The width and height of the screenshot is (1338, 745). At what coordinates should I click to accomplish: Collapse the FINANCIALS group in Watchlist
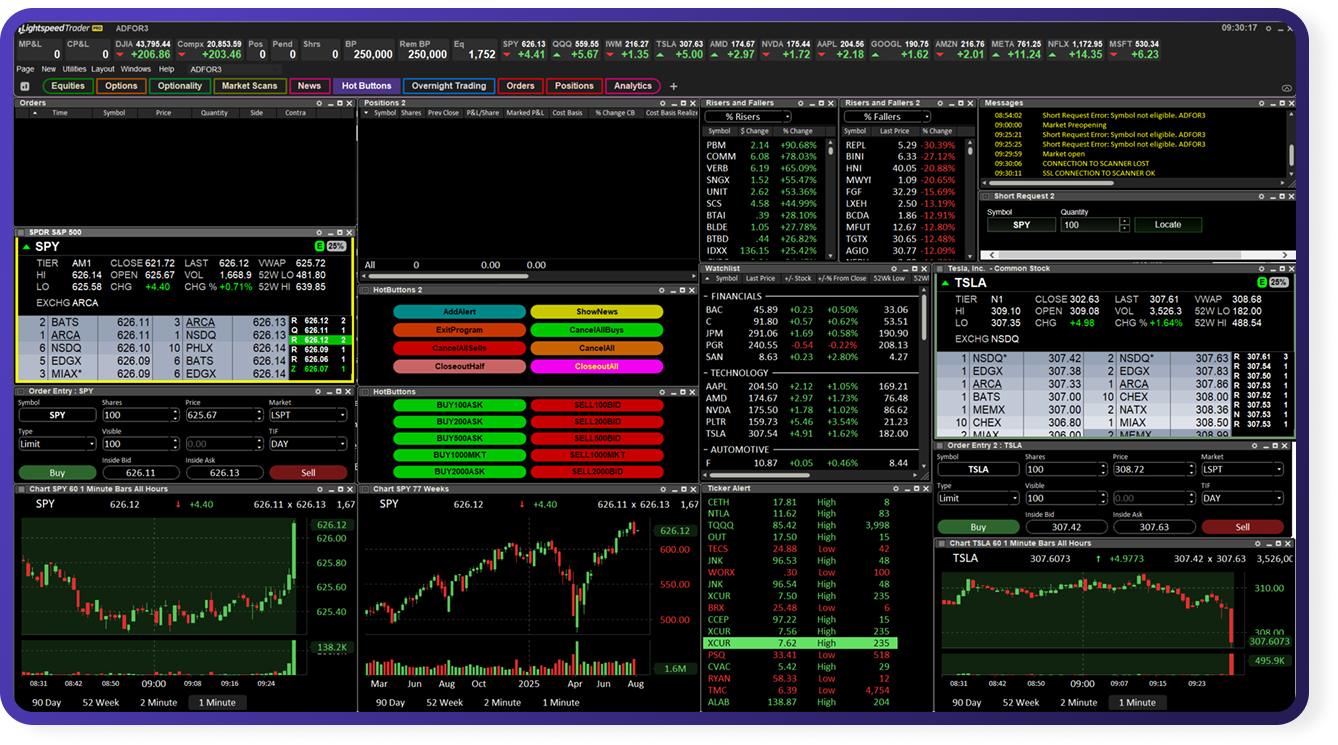(x=707, y=296)
